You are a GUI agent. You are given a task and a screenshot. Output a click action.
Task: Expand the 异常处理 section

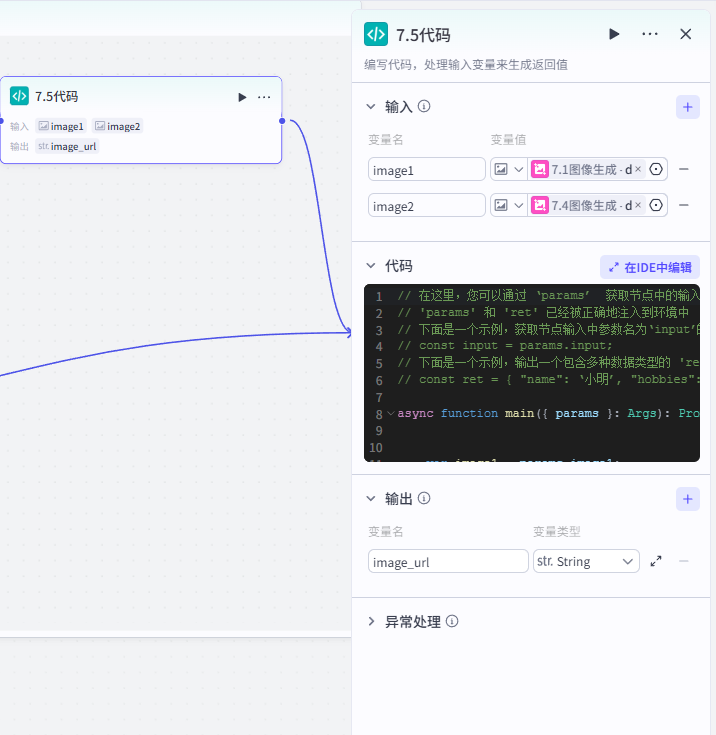click(371, 622)
